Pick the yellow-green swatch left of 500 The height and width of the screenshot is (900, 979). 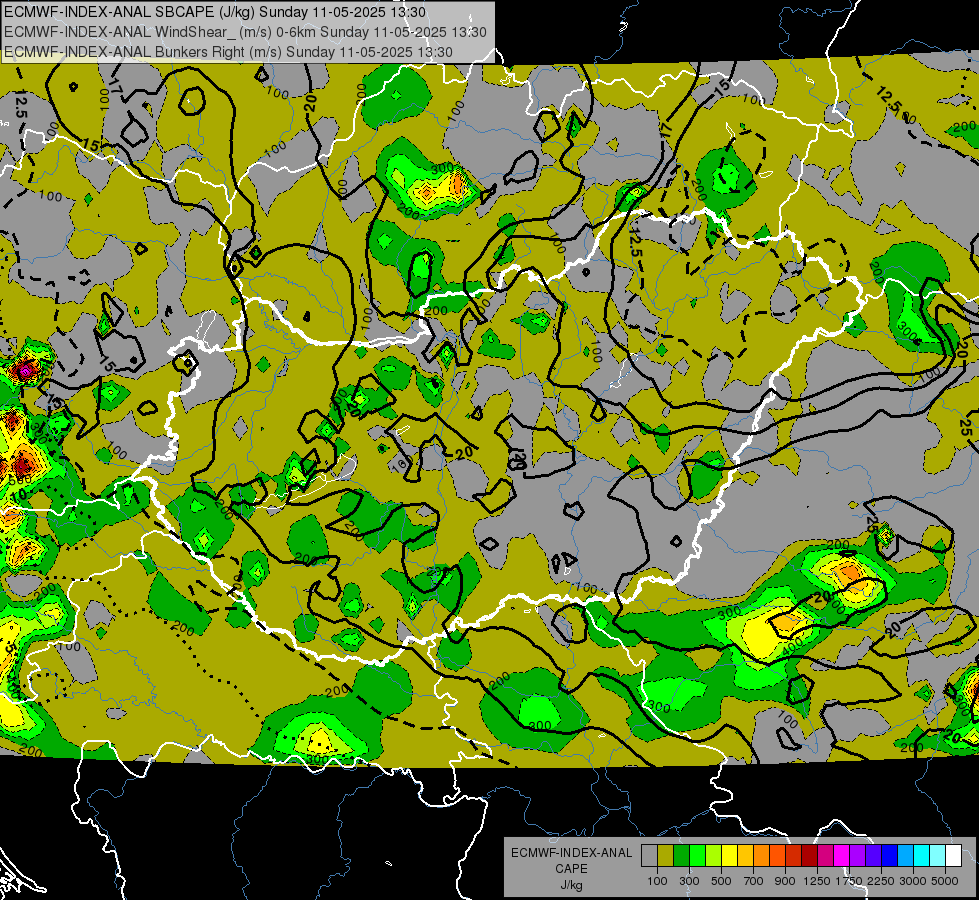point(713,856)
